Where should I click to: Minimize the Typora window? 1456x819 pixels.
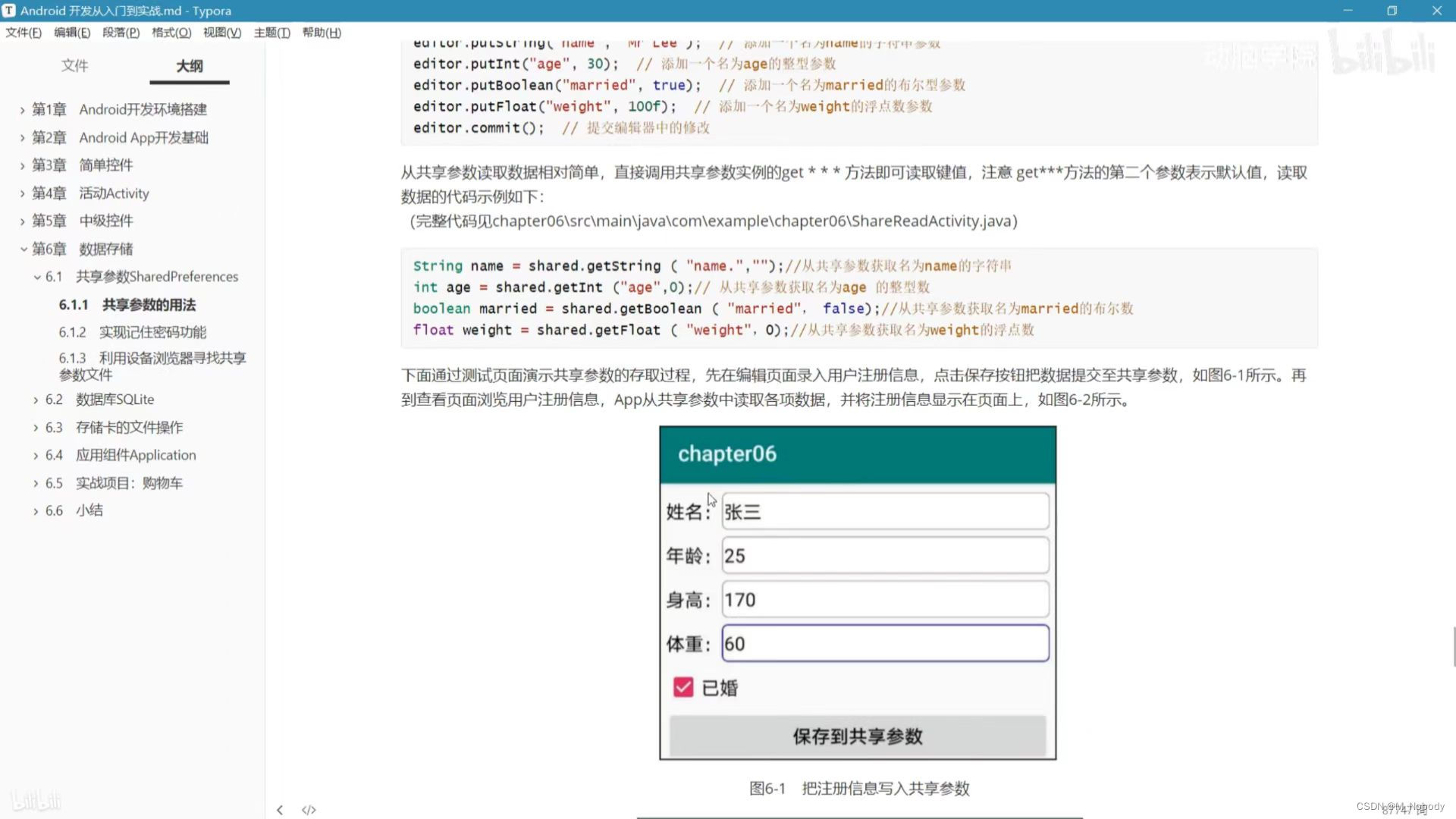[1348, 11]
